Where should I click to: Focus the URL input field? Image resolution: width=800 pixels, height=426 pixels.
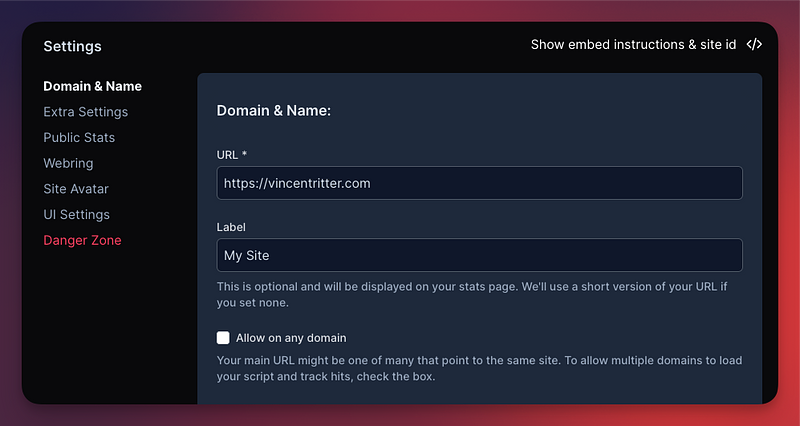480,183
